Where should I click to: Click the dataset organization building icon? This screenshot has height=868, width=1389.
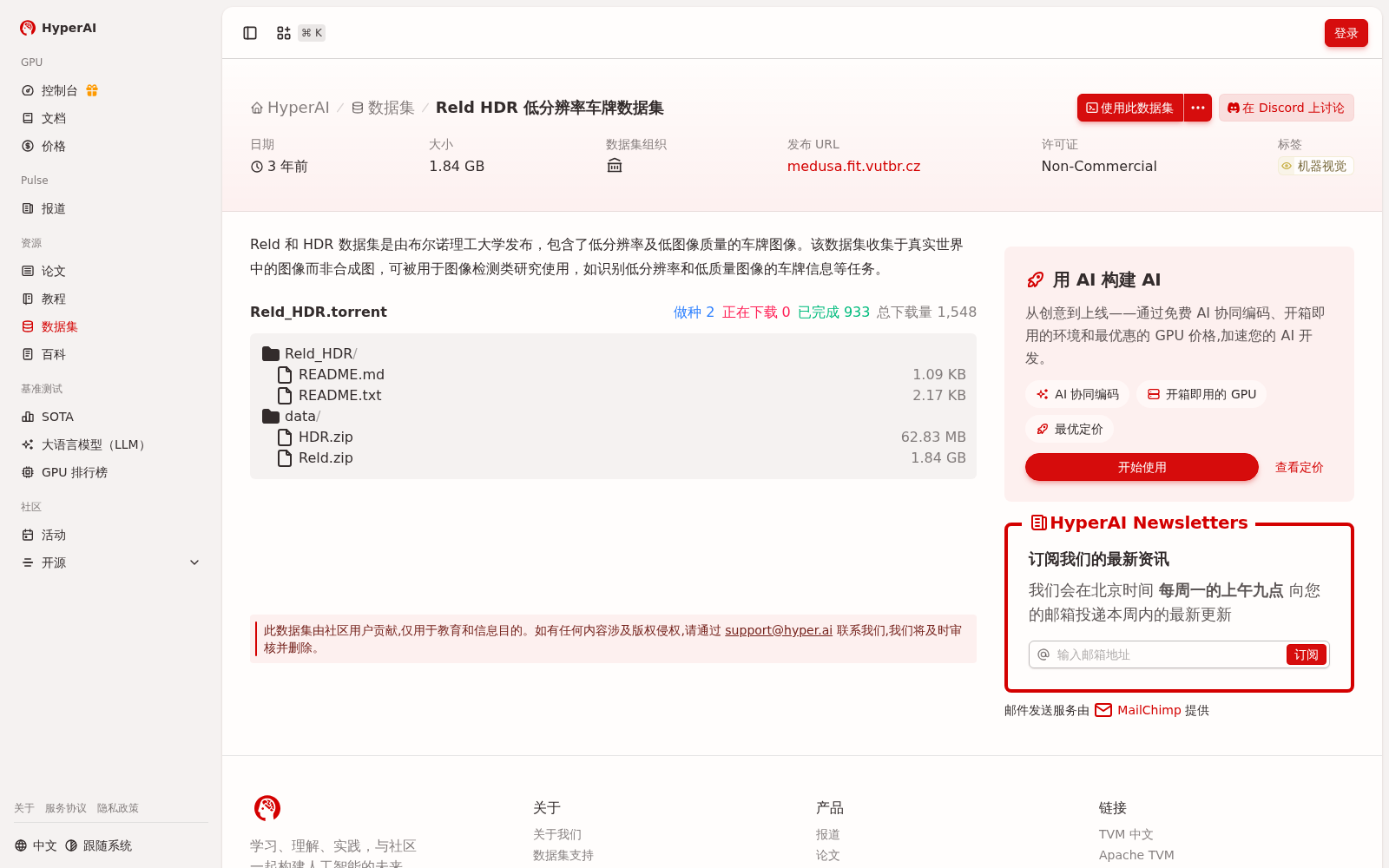click(x=615, y=166)
